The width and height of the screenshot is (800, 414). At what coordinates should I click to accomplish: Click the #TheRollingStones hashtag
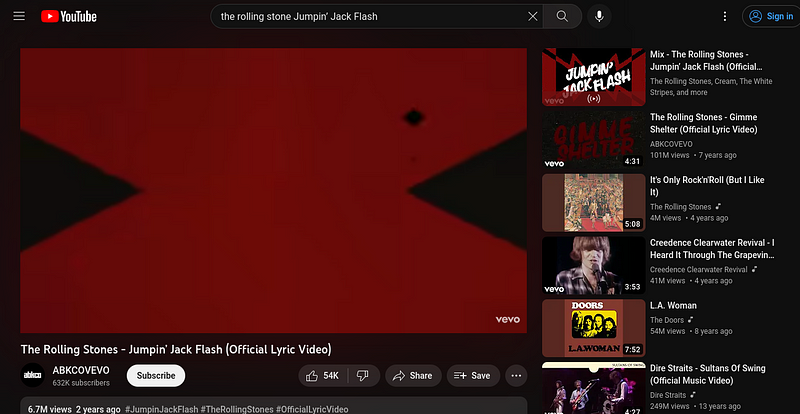click(x=237, y=409)
